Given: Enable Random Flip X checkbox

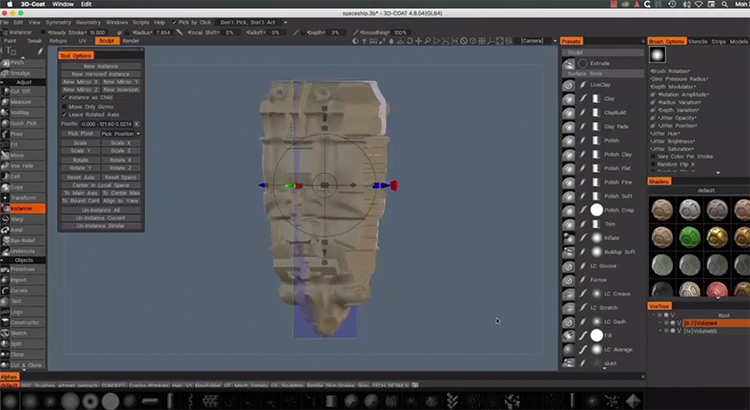Looking at the screenshot, I should 653,164.
